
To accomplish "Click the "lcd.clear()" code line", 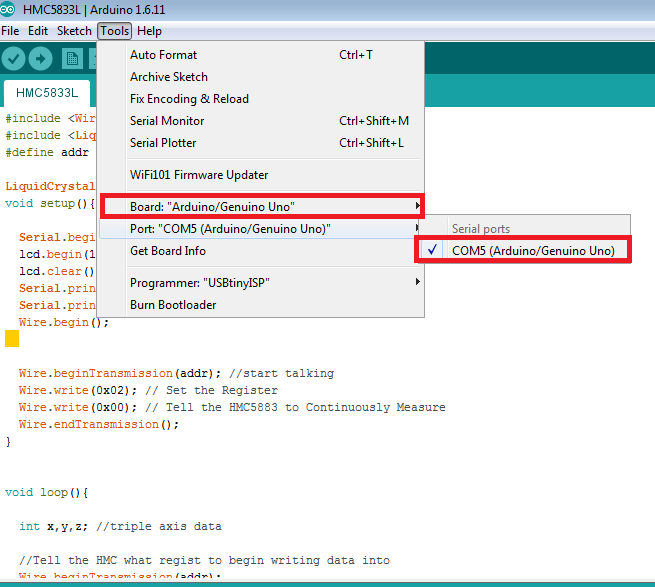I will click(x=57, y=272).
